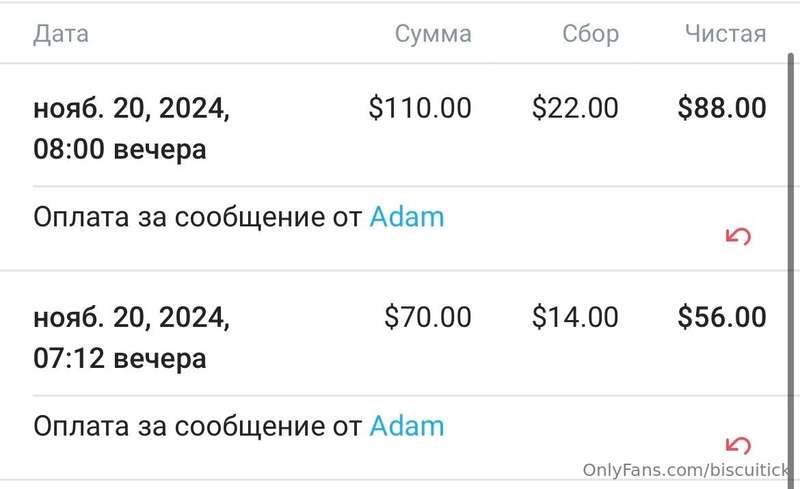Click the second 'Оплата за сообщение от' description

click(x=197, y=426)
